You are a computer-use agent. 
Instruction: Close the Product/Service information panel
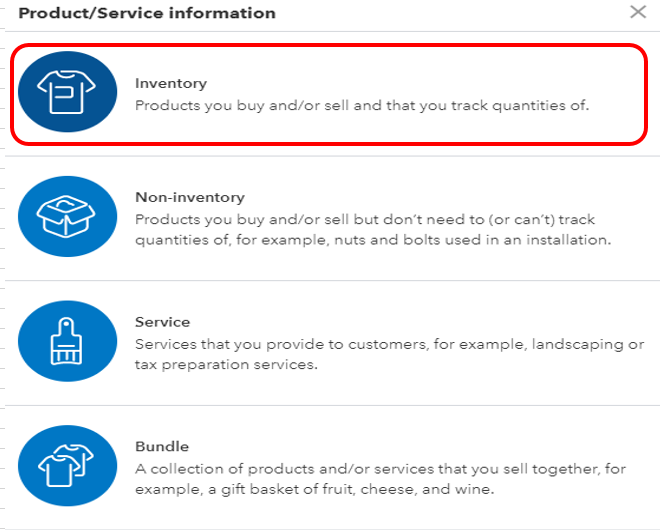(x=638, y=13)
